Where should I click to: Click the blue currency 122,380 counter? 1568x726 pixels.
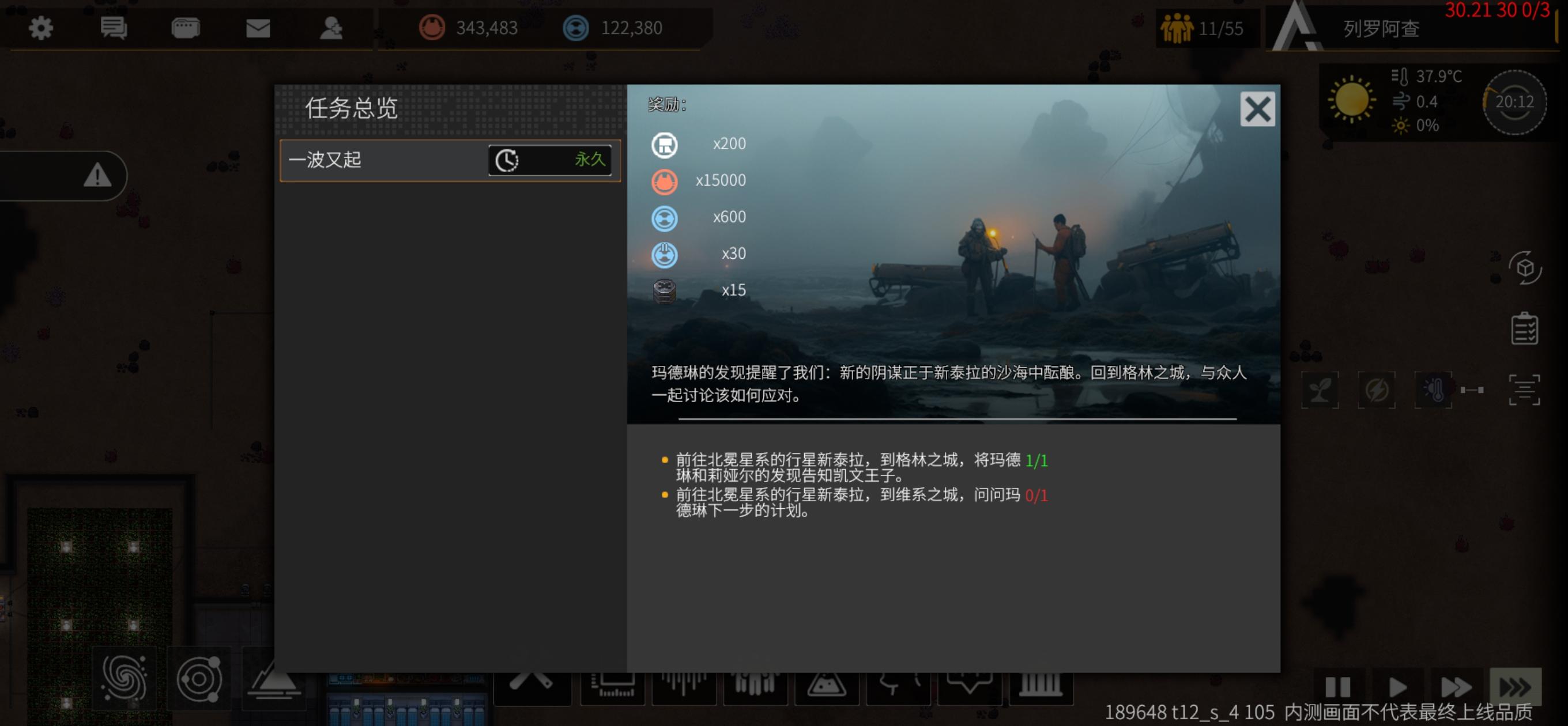tap(612, 28)
